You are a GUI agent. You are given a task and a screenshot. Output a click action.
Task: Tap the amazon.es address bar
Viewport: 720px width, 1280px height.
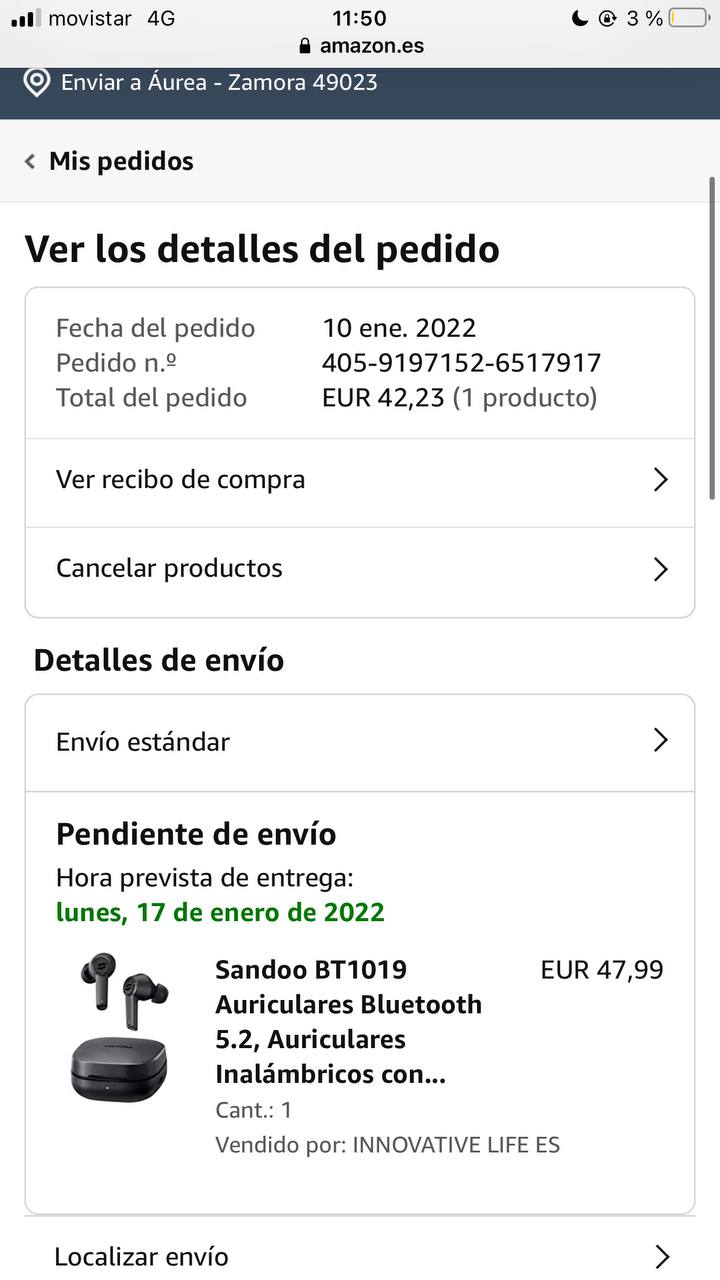[x=371, y=46]
